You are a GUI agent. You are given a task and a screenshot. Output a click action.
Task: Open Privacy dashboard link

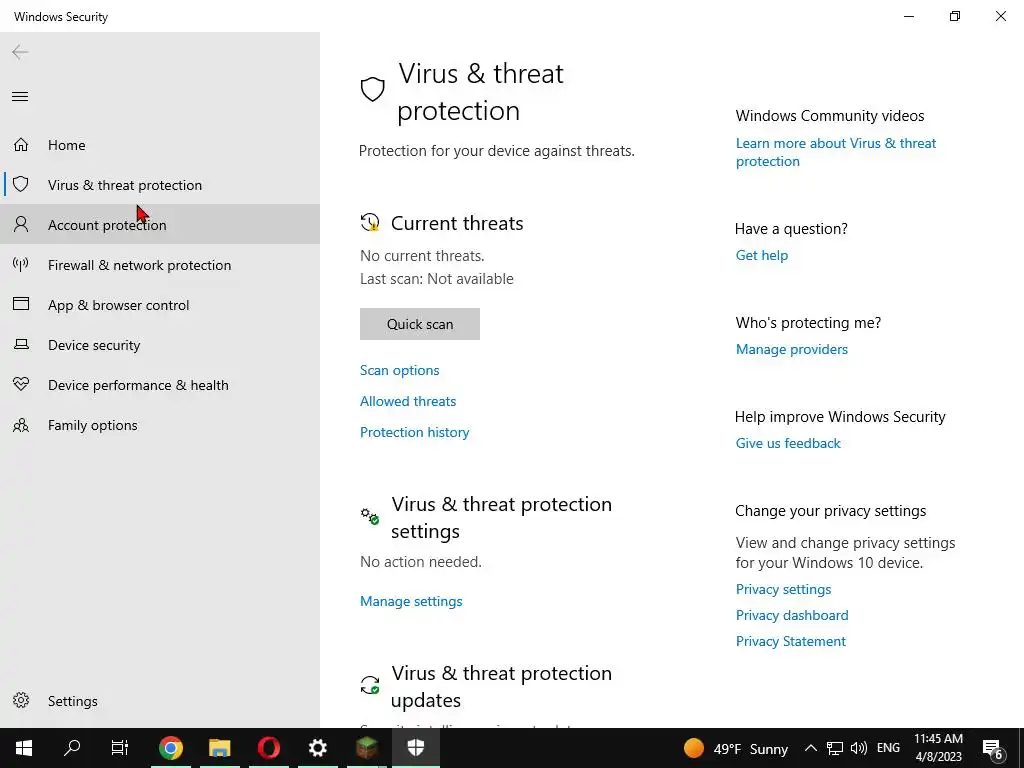(x=792, y=615)
